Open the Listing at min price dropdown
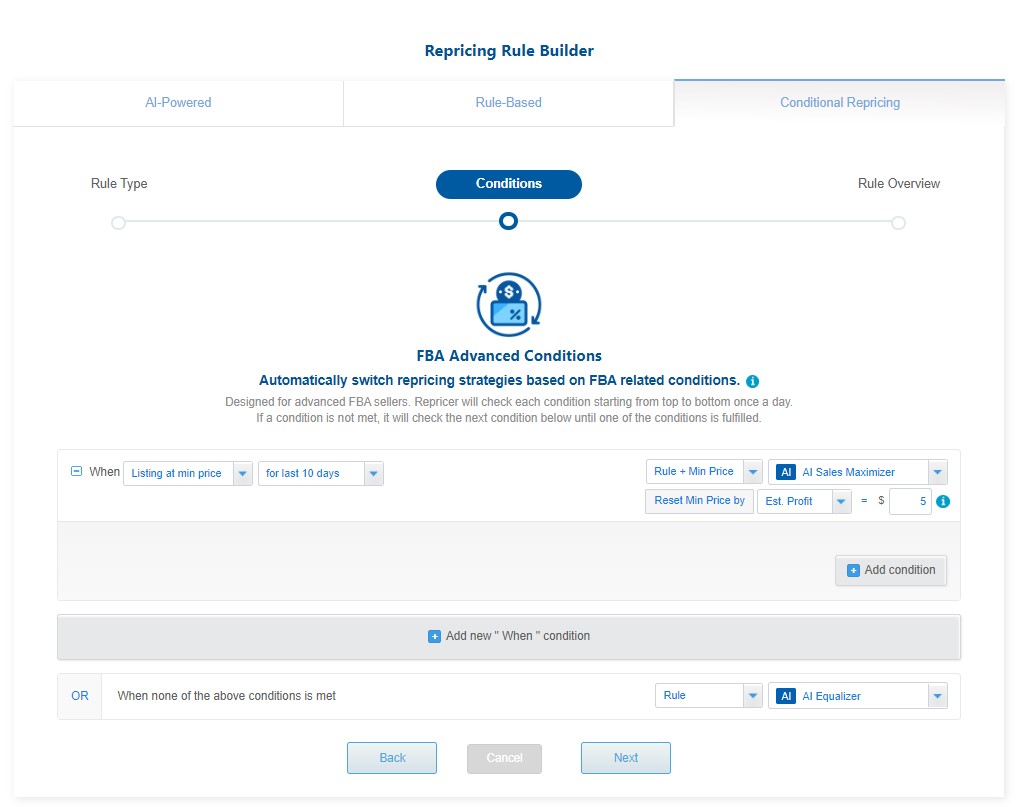Image resolution: width=1018 pixels, height=807 pixels. click(x=188, y=473)
